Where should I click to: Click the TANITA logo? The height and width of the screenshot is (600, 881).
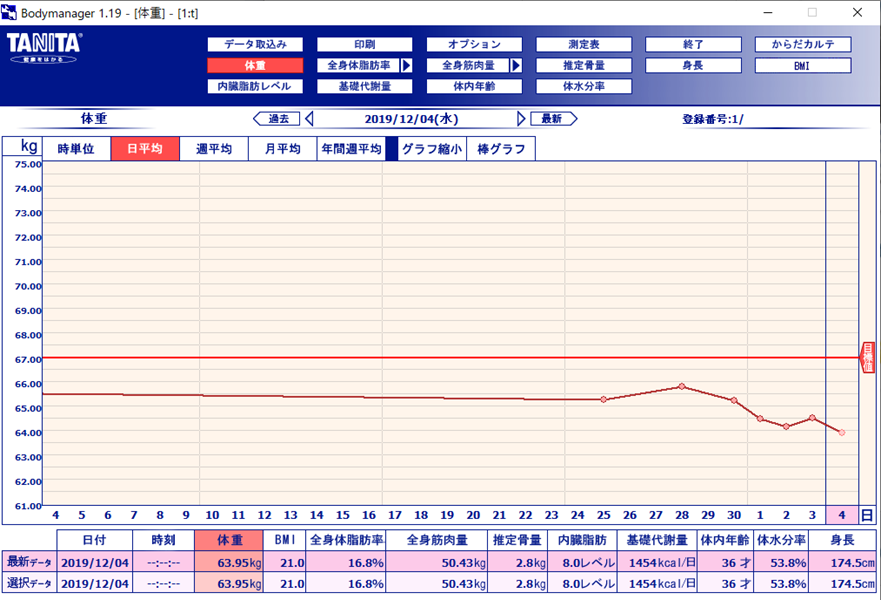pos(44,47)
